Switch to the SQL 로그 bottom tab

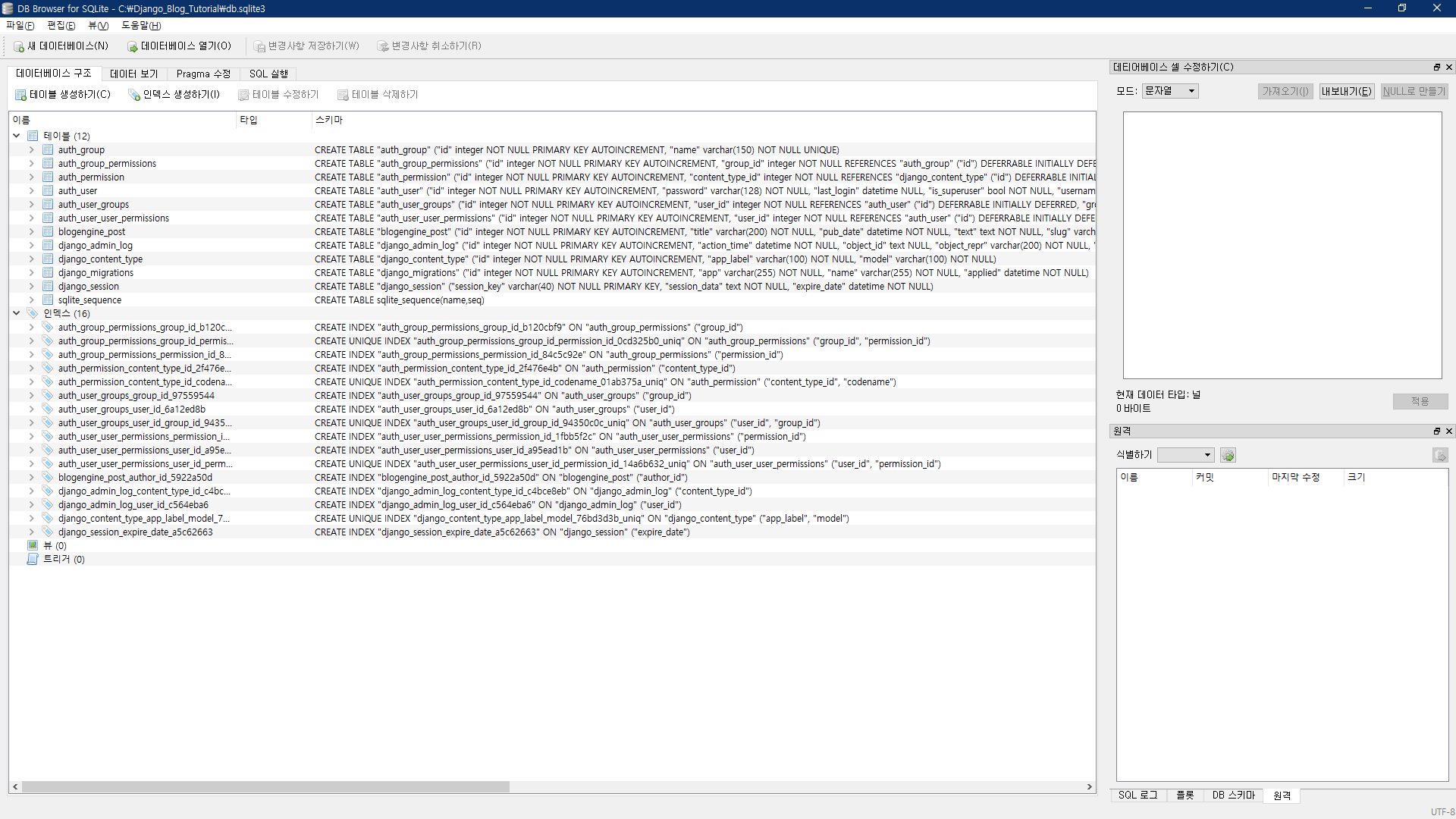click(x=1137, y=795)
